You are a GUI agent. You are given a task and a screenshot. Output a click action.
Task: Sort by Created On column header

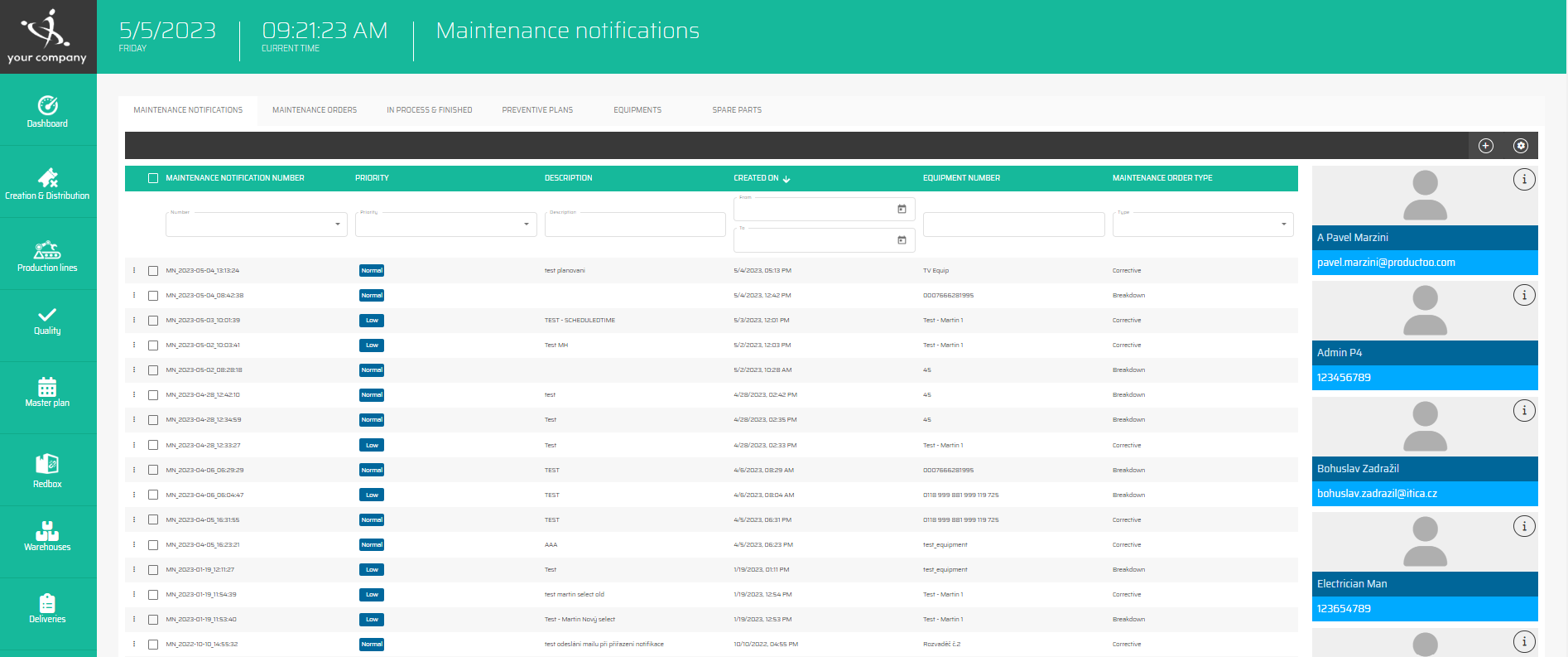[x=757, y=178]
